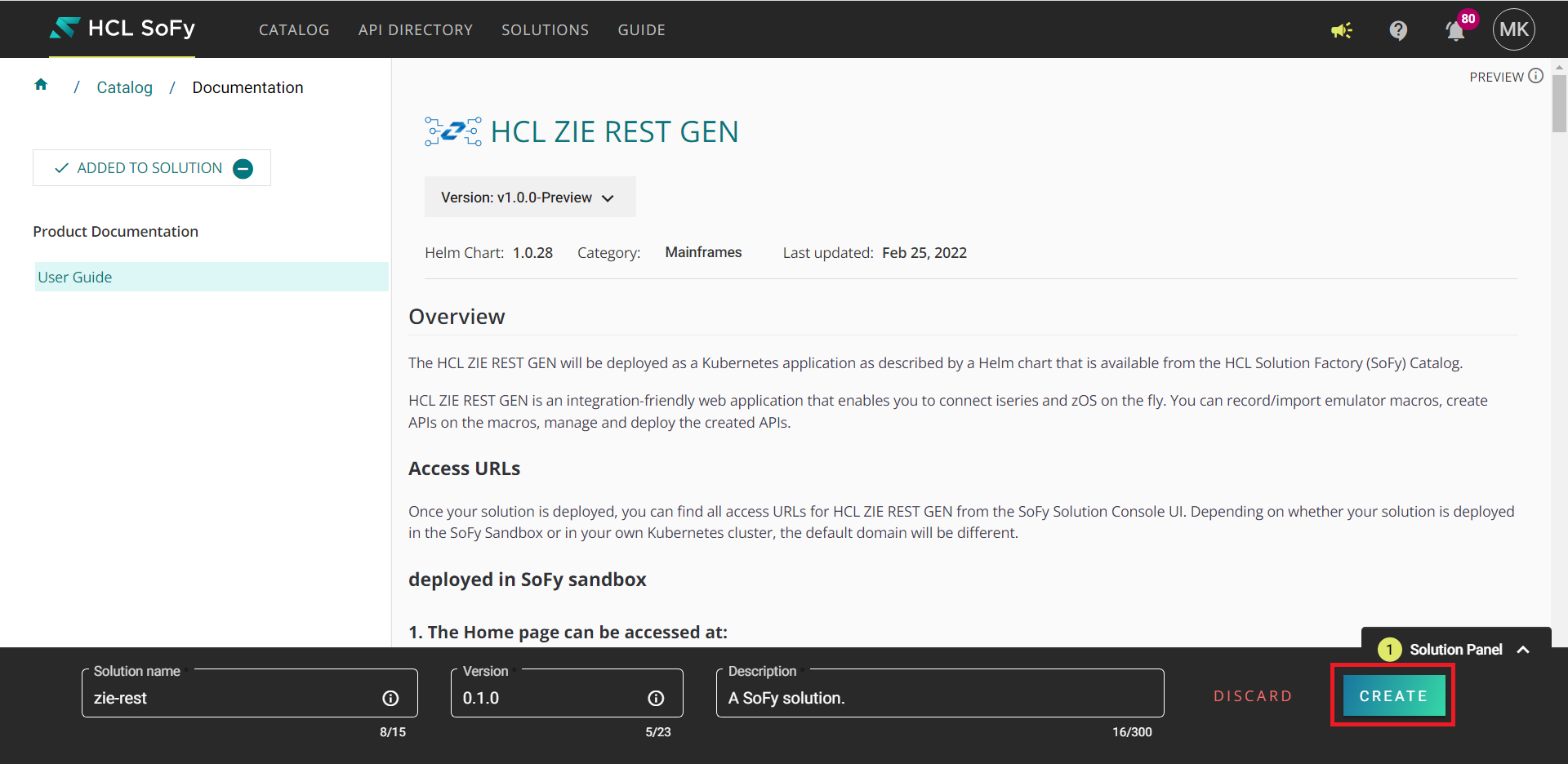Click the PREVIEW info icon

(x=1535, y=76)
